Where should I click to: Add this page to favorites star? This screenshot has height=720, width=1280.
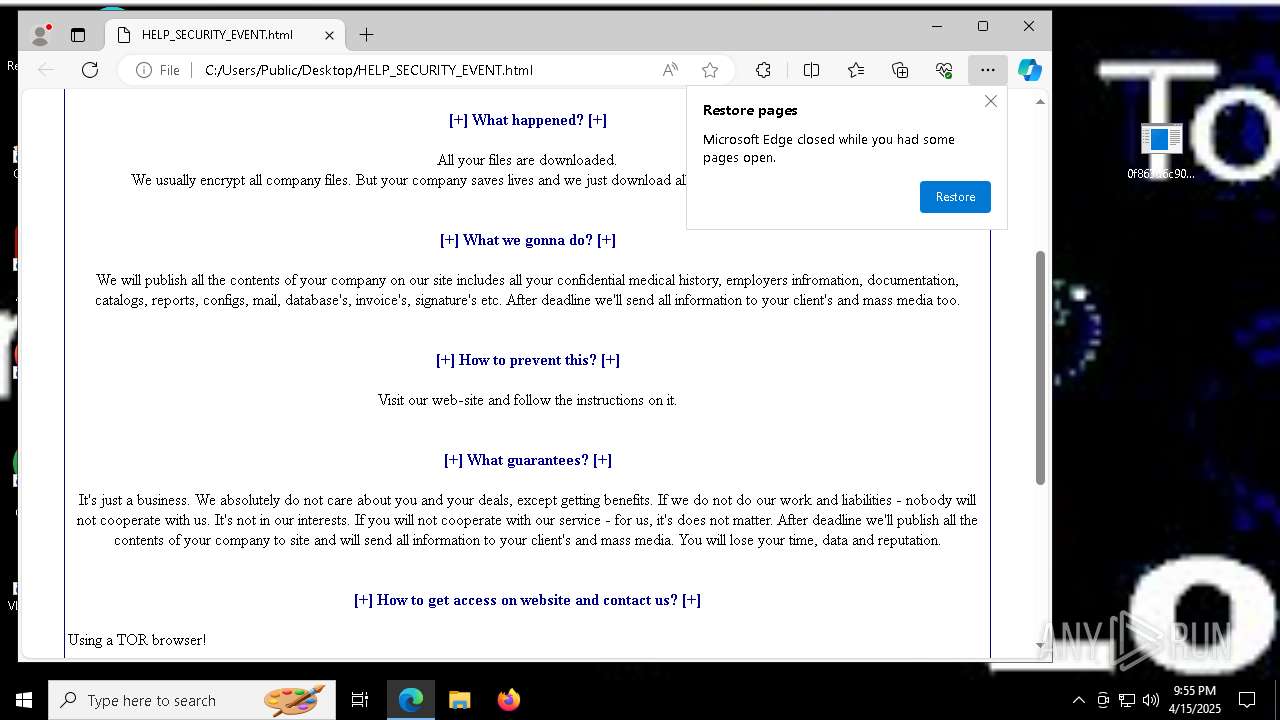pyautogui.click(x=710, y=70)
